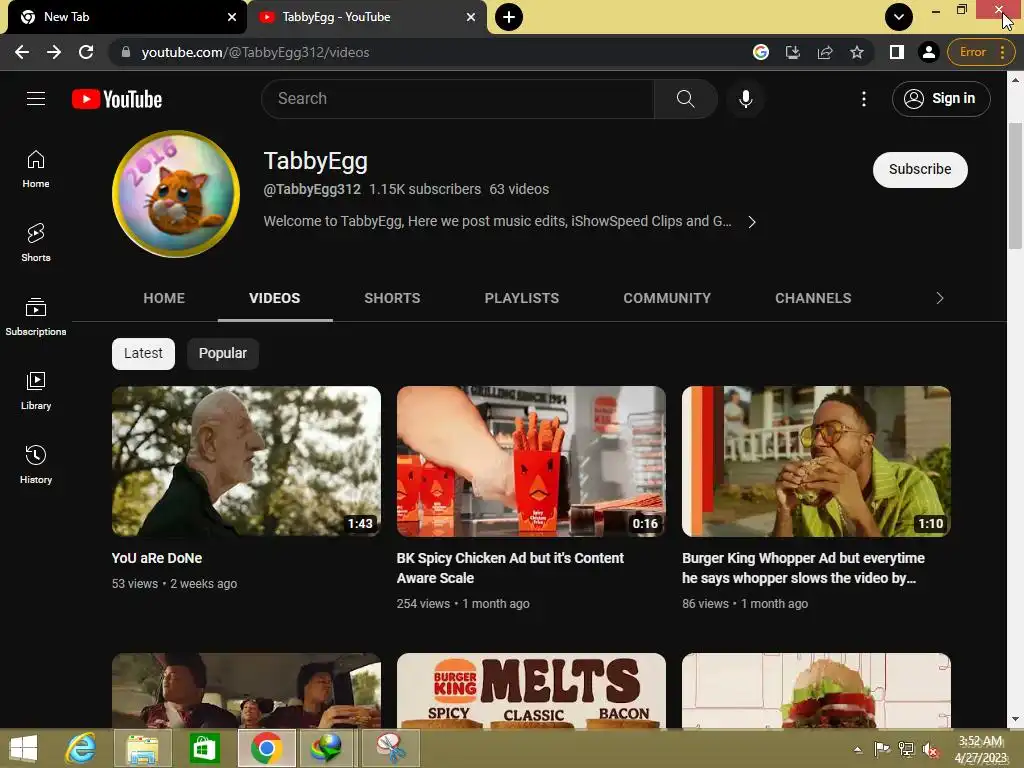Open Burger King Whopper Ad thumbnail

pyautogui.click(x=816, y=461)
